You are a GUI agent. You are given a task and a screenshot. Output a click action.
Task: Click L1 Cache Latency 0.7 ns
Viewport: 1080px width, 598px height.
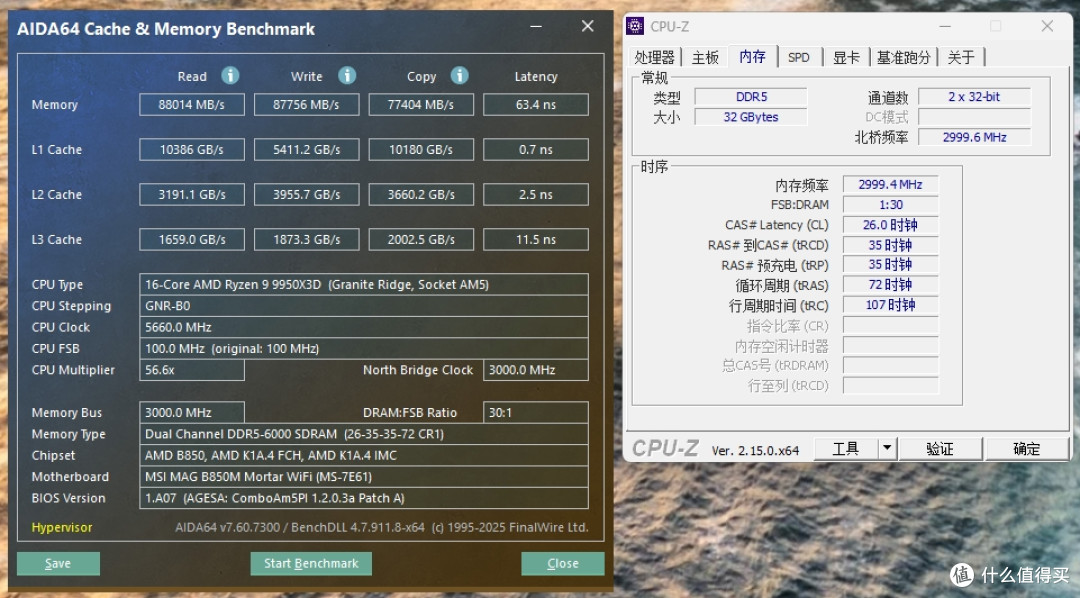(x=536, y=150)
